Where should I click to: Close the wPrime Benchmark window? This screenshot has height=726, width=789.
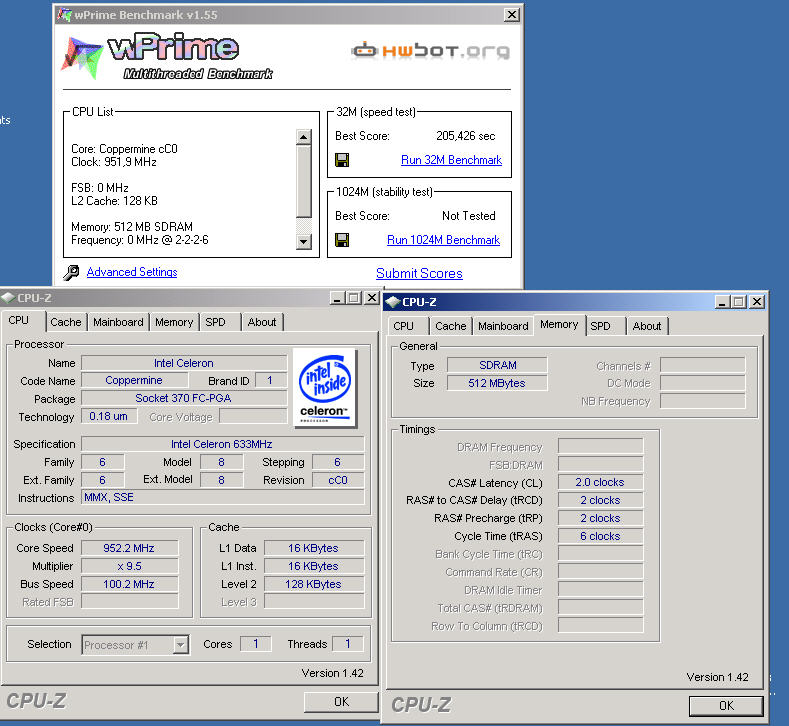coord(511,15)
